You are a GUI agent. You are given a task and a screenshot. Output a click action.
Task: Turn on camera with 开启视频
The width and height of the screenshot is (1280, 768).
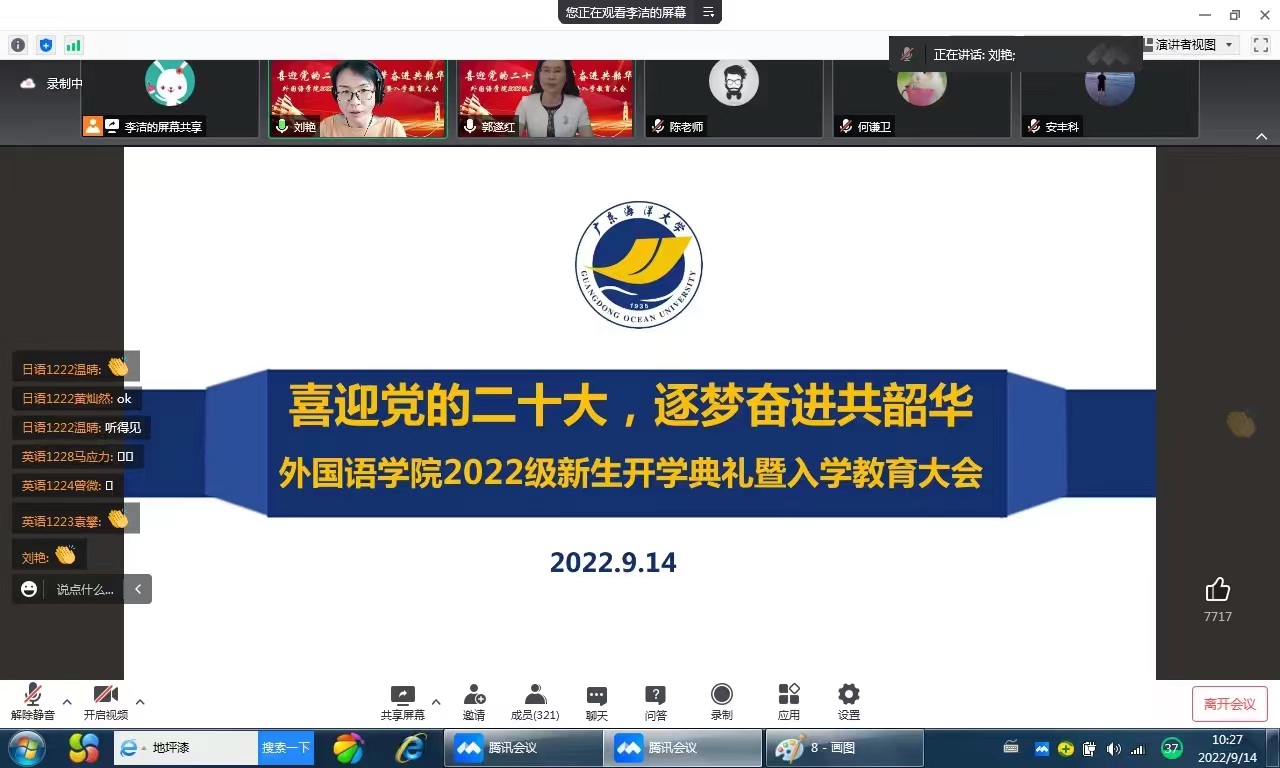point(105,701)
